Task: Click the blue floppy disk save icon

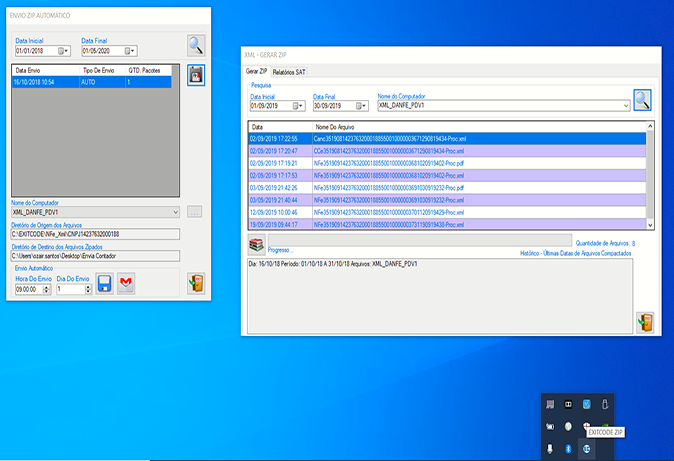Action: tap(104, 283)
